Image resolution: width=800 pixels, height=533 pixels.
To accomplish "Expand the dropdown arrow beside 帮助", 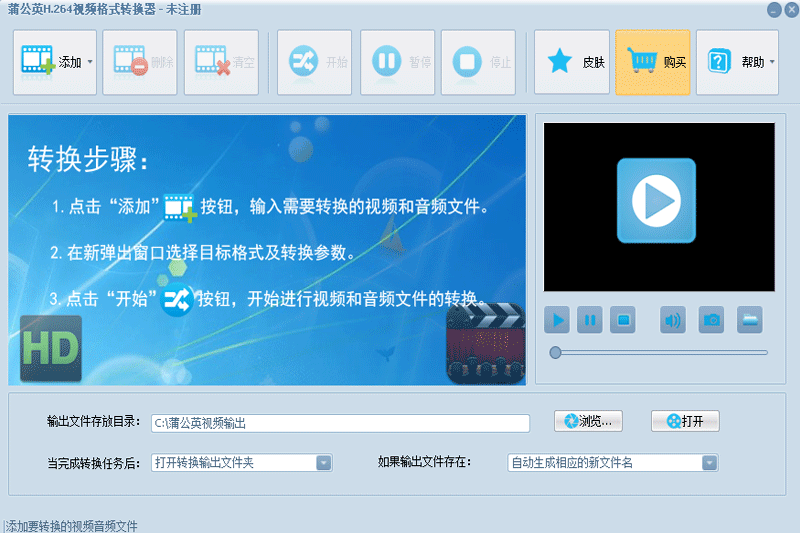I will (x=772, y=62).
